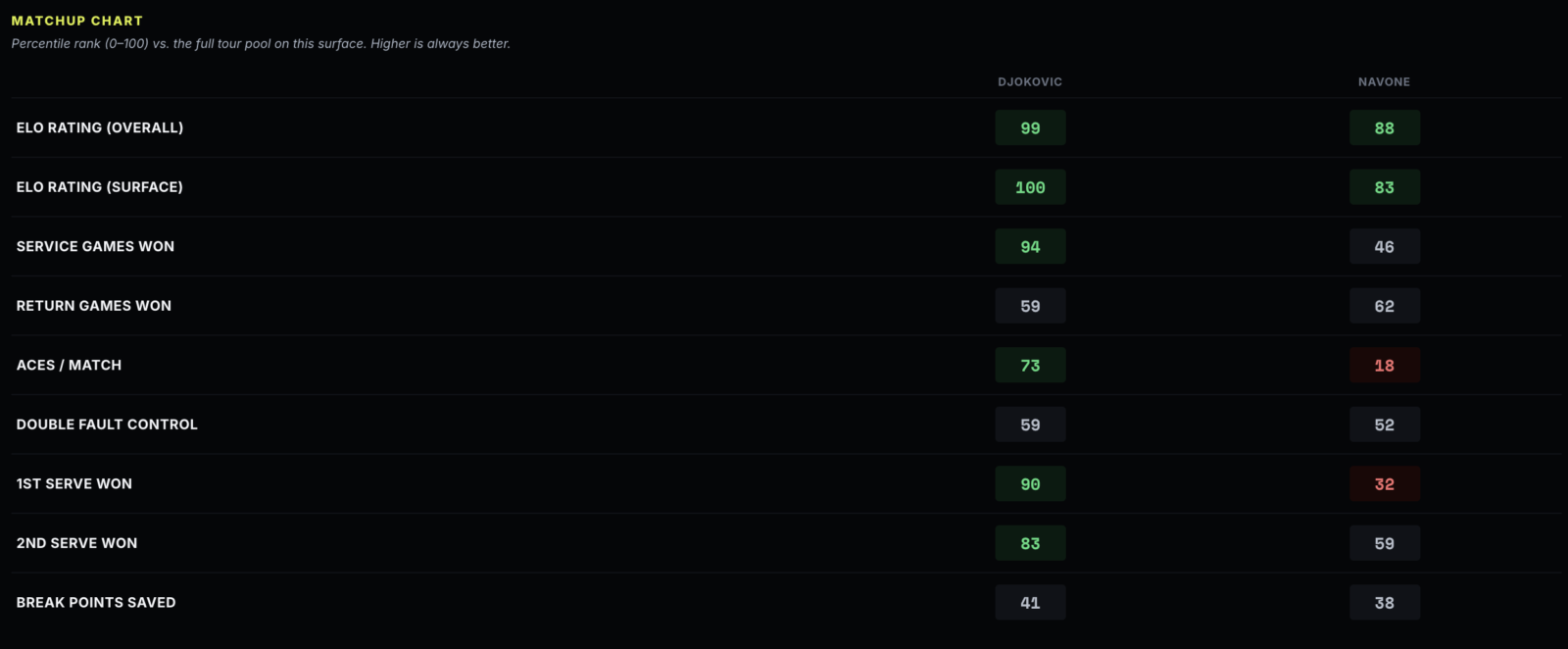The height and width of the screenshot is (649, 1568).
Task: Click Djokovic's aces per match badge 73
Action: [1030, 365]
